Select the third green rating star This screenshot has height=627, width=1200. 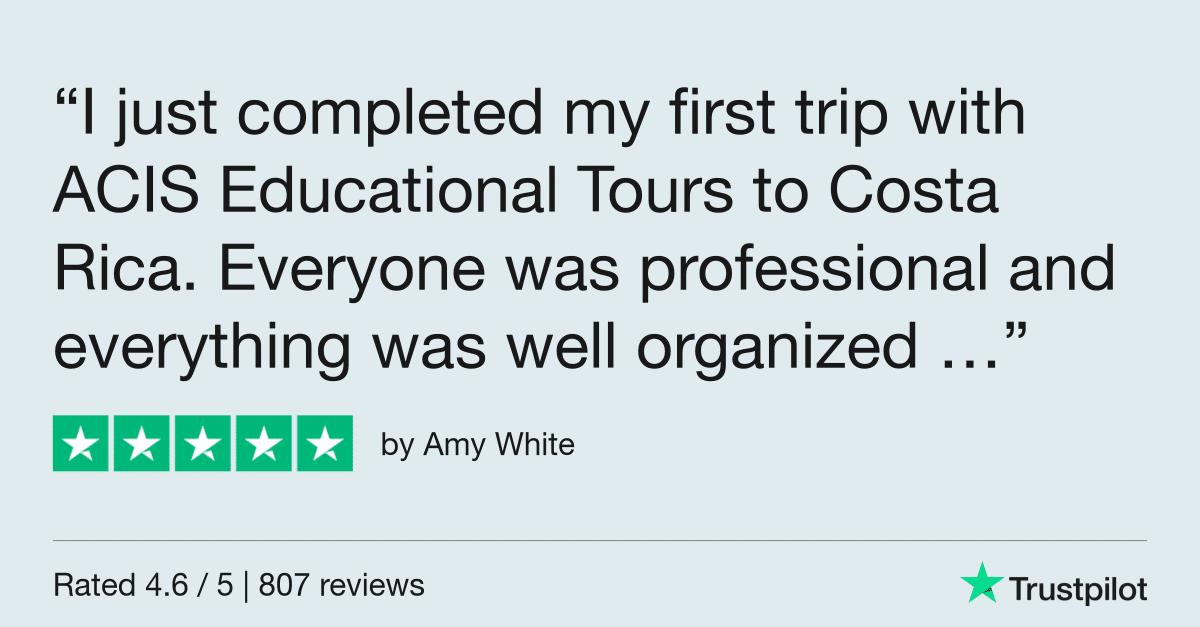tap(203, 443)
